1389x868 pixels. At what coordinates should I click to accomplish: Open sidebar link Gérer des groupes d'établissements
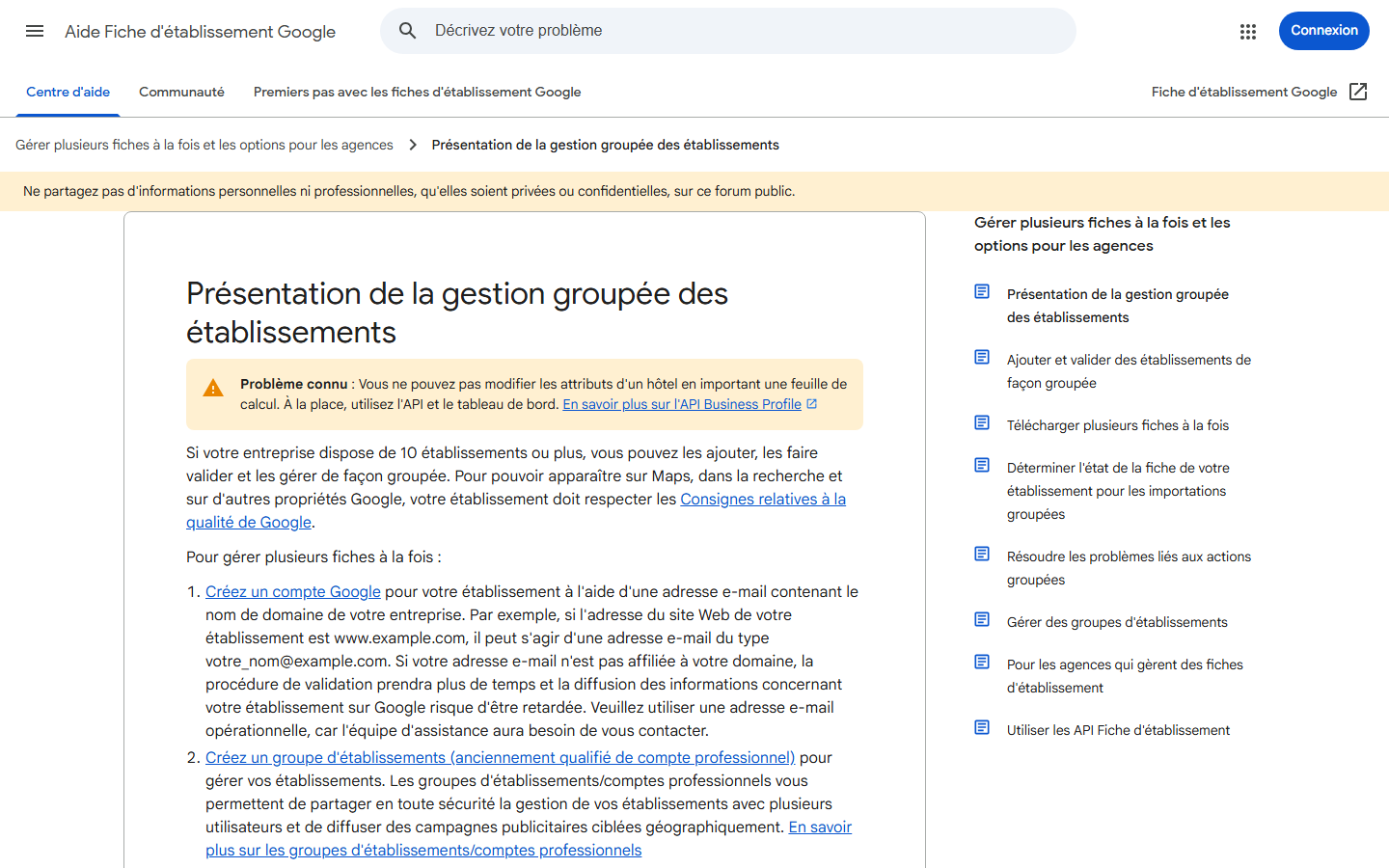point(1117,622)
